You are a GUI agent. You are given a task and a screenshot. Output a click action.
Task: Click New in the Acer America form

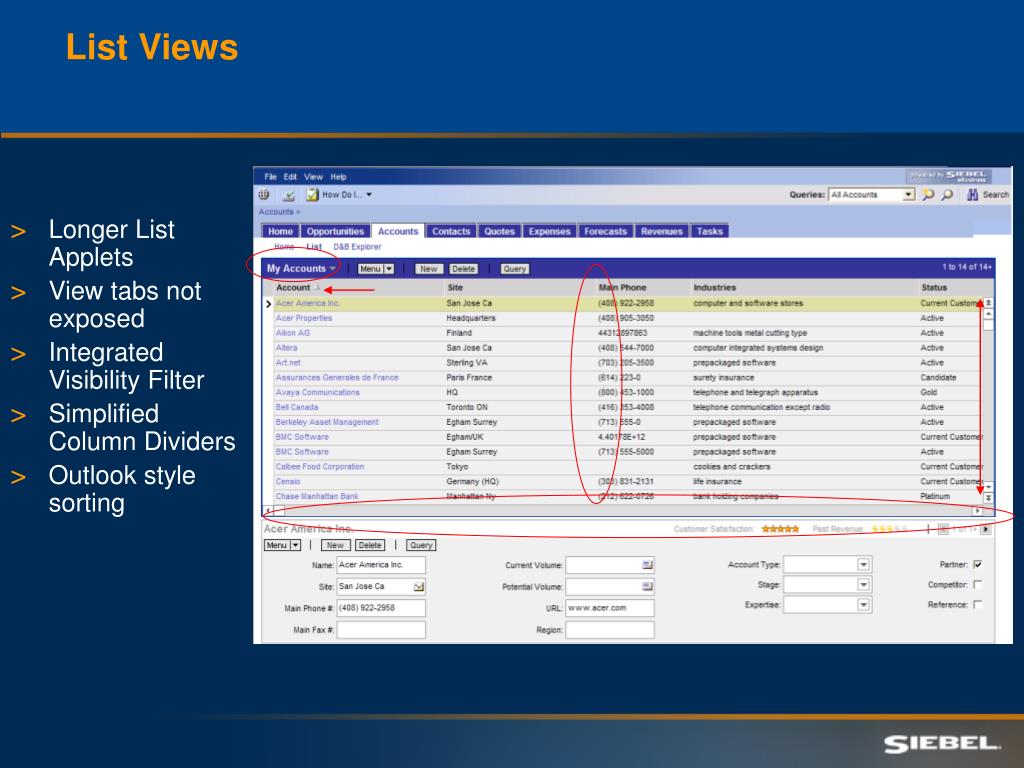click(x=335, y=545)
